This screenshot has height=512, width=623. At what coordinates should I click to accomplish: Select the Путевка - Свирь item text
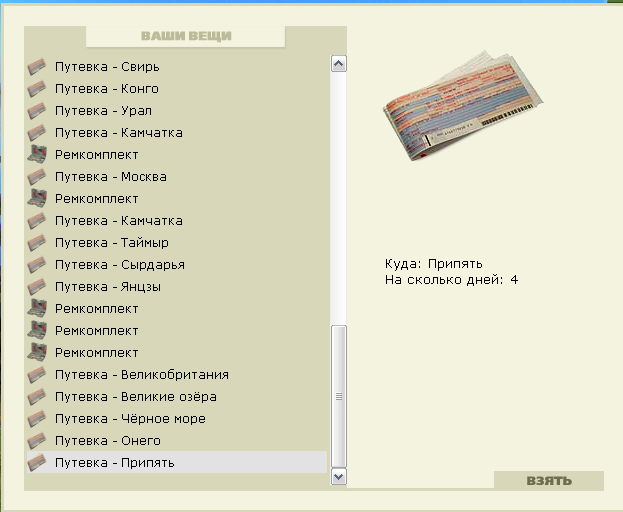click(x=107, y=67)
